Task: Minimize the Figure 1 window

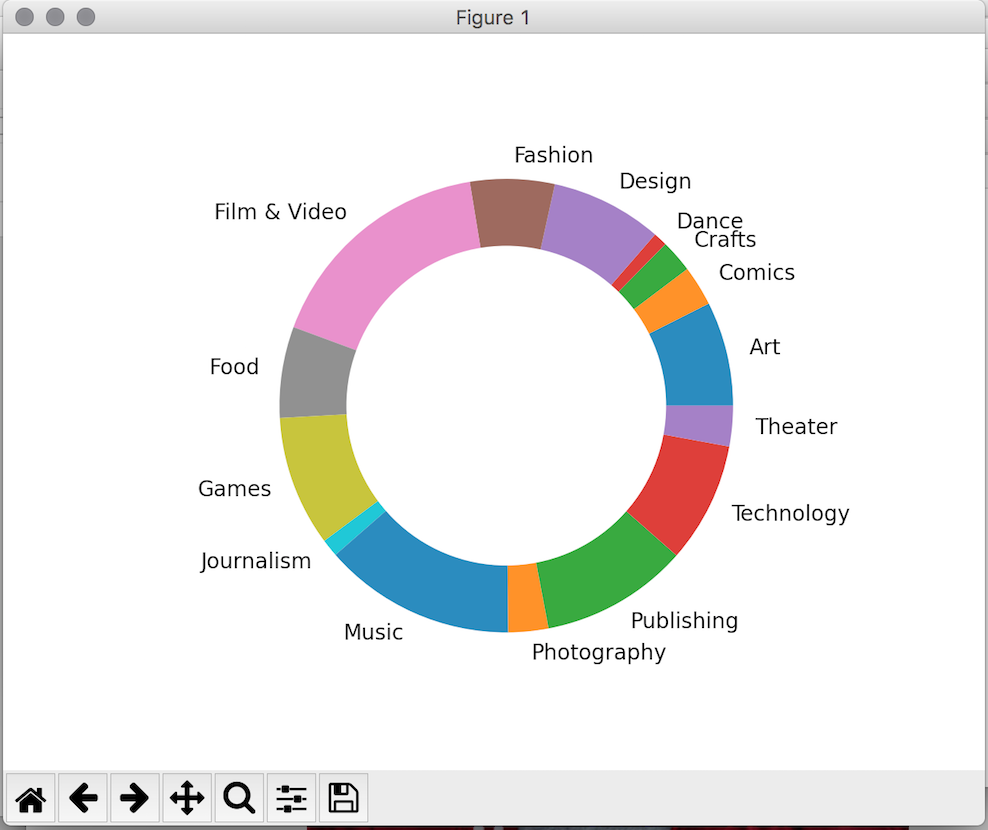Action: [x=55, y=17]
